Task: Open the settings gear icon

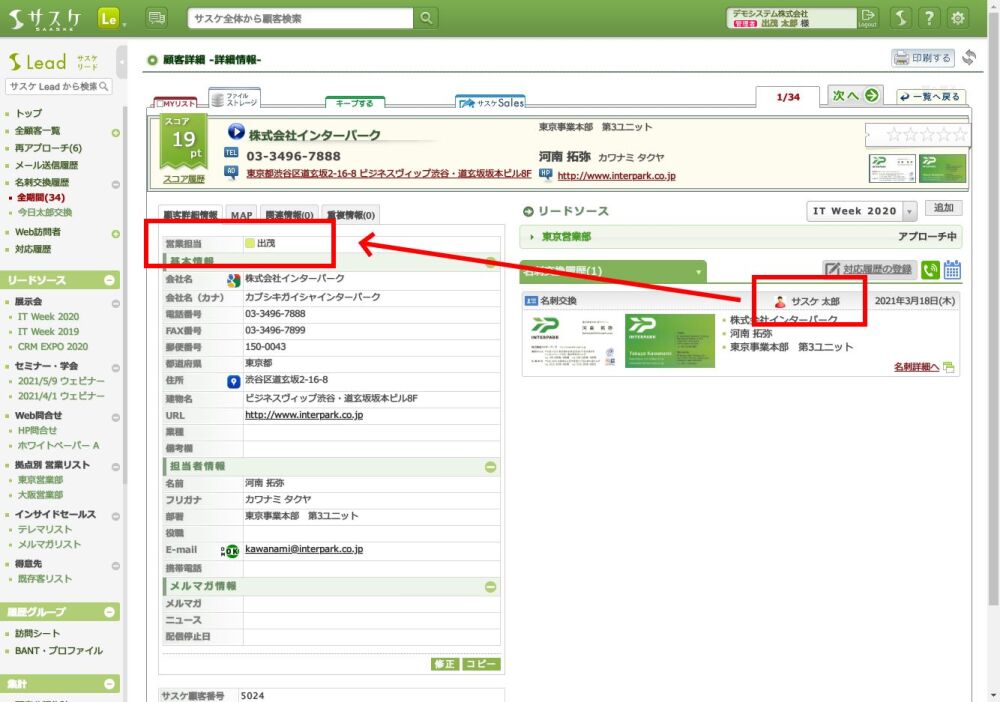Action: point(958,18)
